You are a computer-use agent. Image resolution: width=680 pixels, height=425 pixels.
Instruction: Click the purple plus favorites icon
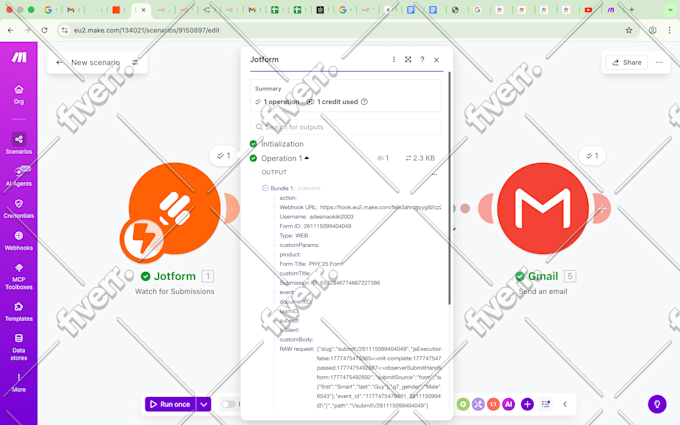(527, 404)
